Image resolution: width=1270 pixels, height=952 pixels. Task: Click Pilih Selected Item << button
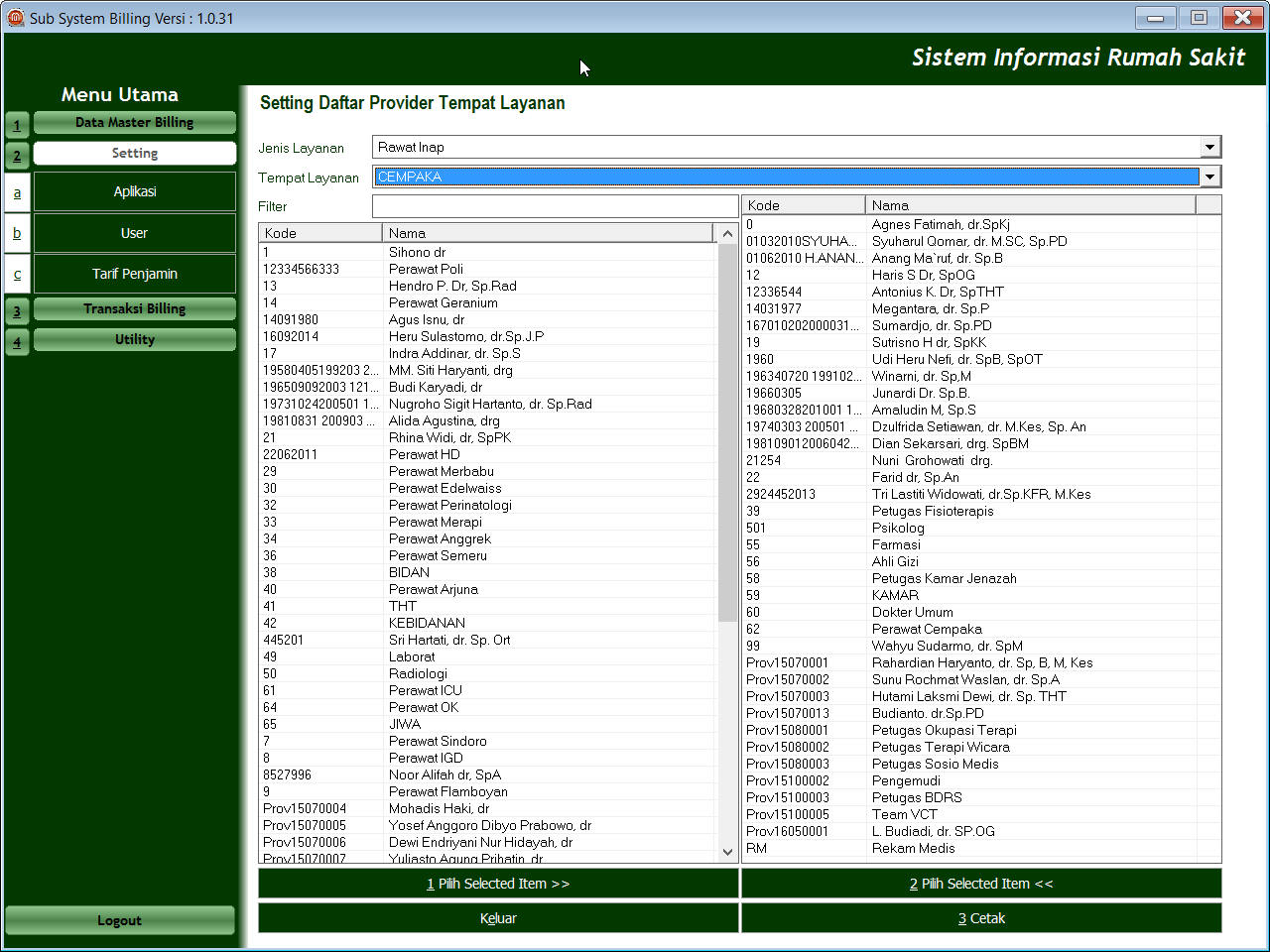981,884
